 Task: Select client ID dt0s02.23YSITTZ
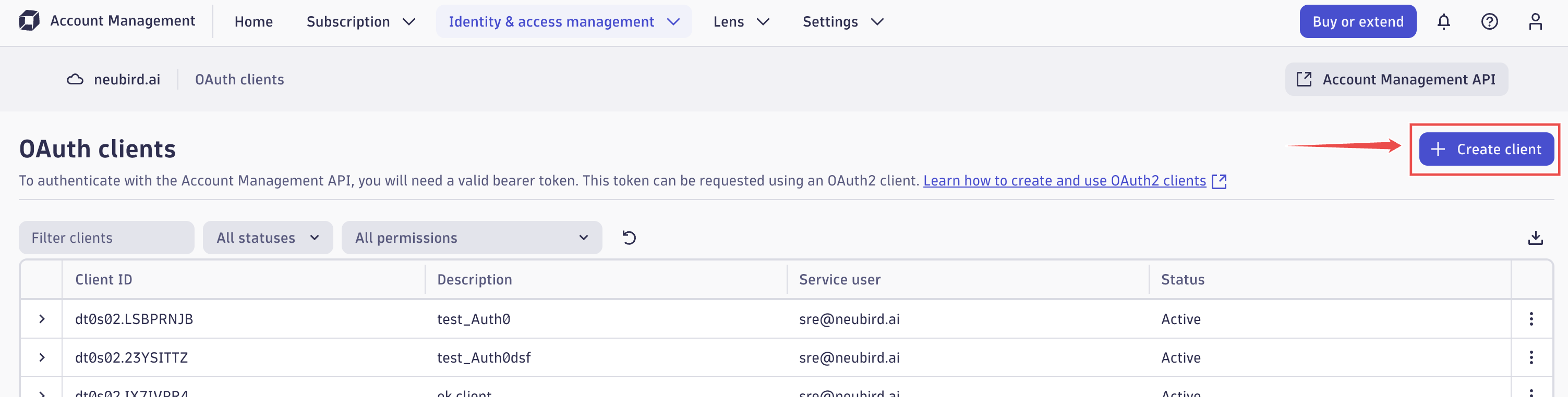tap(131, 358)
